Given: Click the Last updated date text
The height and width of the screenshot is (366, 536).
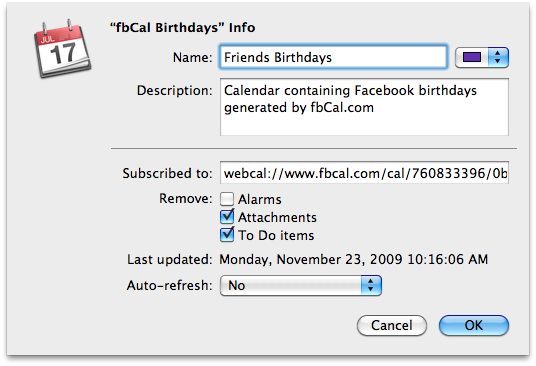Looking at the screenshot, I should [x=353, y=259].
